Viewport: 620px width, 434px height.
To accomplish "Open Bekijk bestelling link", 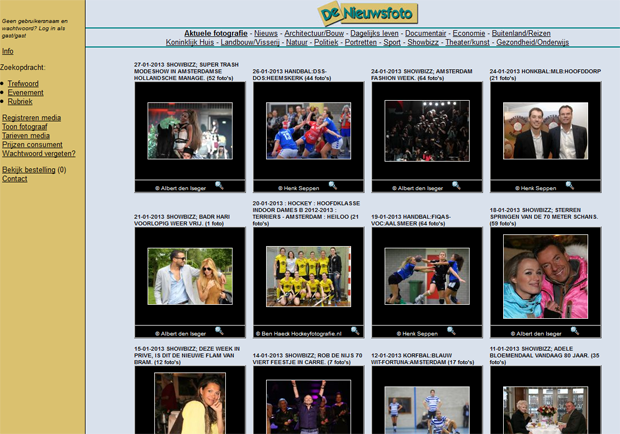I will coord(28,170).
